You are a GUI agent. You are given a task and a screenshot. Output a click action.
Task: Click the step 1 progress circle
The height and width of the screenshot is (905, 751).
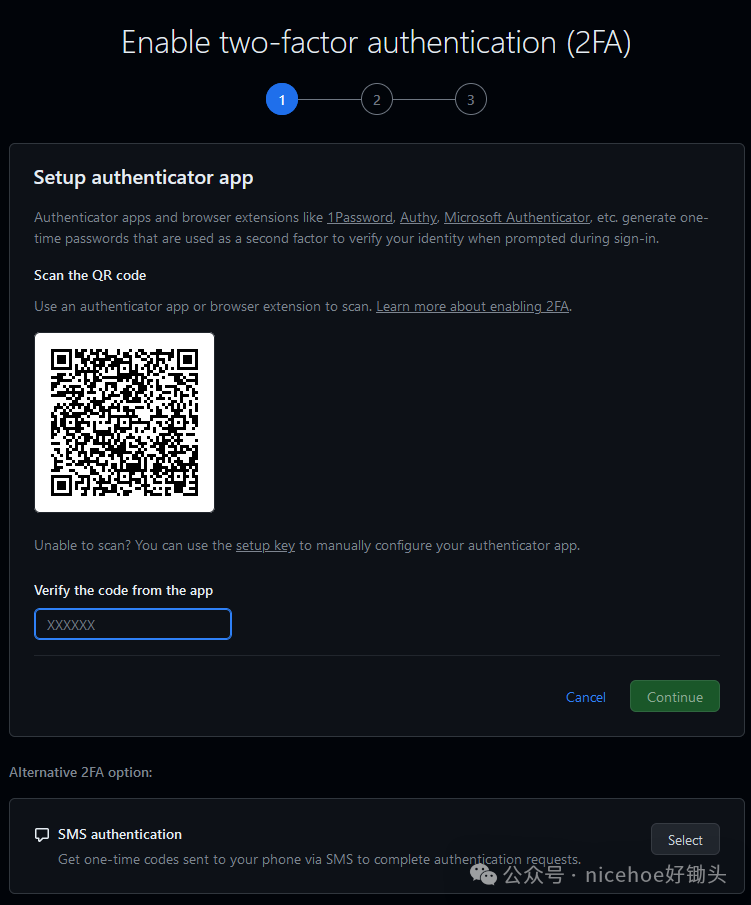(282, 99)
